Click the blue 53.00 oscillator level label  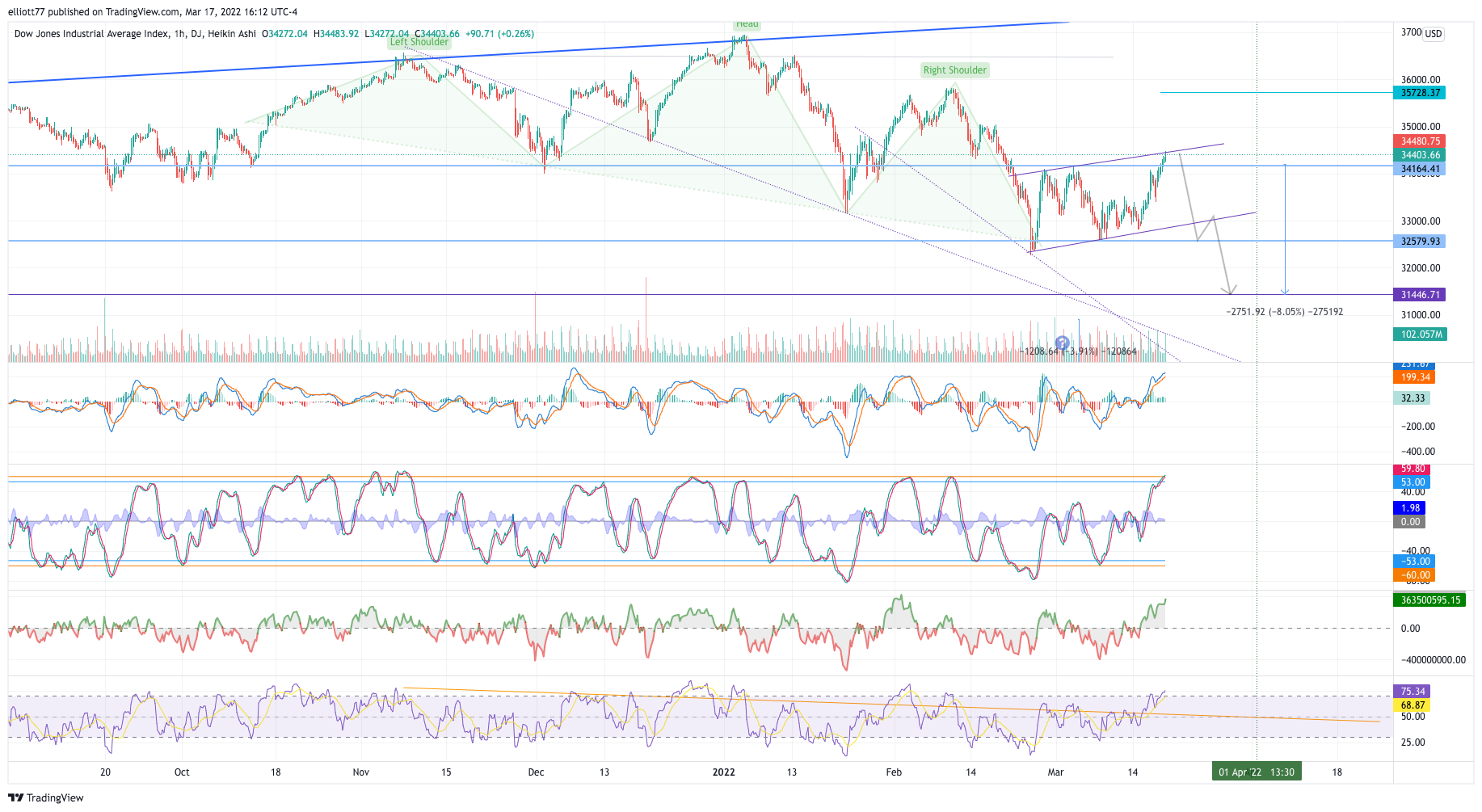(x=1412, y=482)
